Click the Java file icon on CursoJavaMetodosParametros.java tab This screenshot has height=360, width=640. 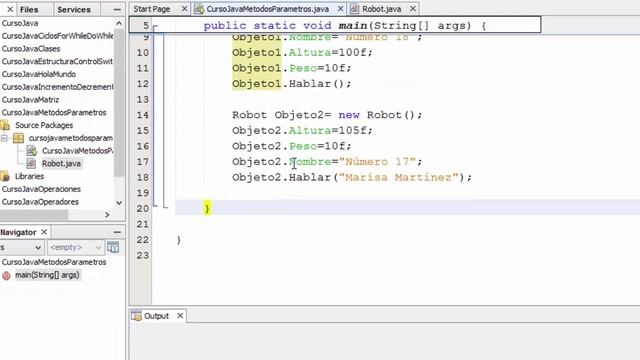coord(199,9)
